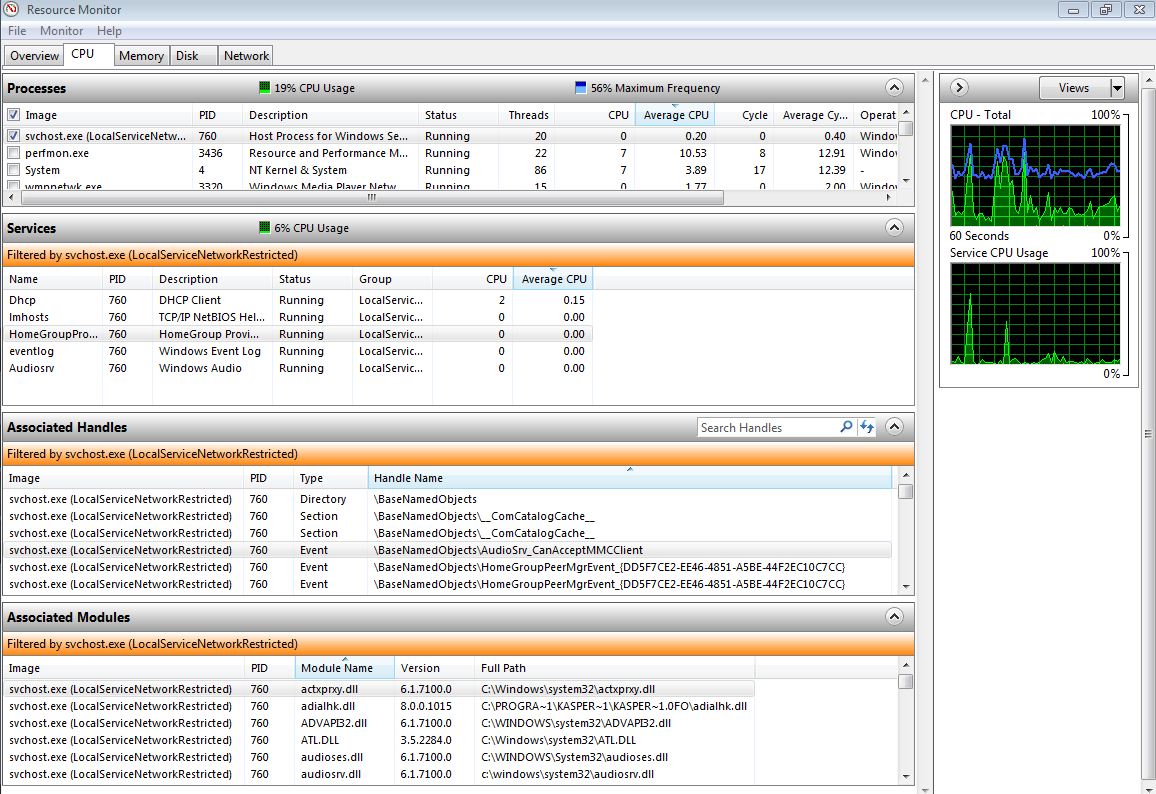Sort modules by Version column header

434,668
